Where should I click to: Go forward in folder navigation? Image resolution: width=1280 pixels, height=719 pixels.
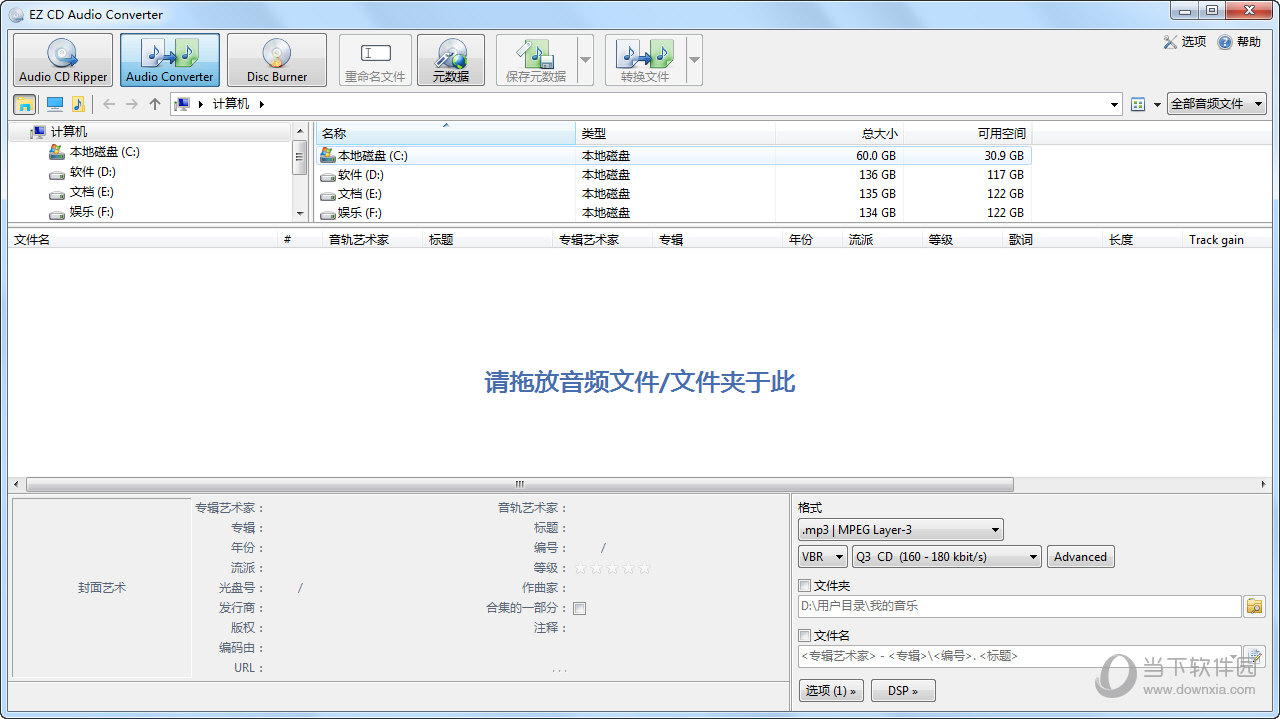(131, 104)
